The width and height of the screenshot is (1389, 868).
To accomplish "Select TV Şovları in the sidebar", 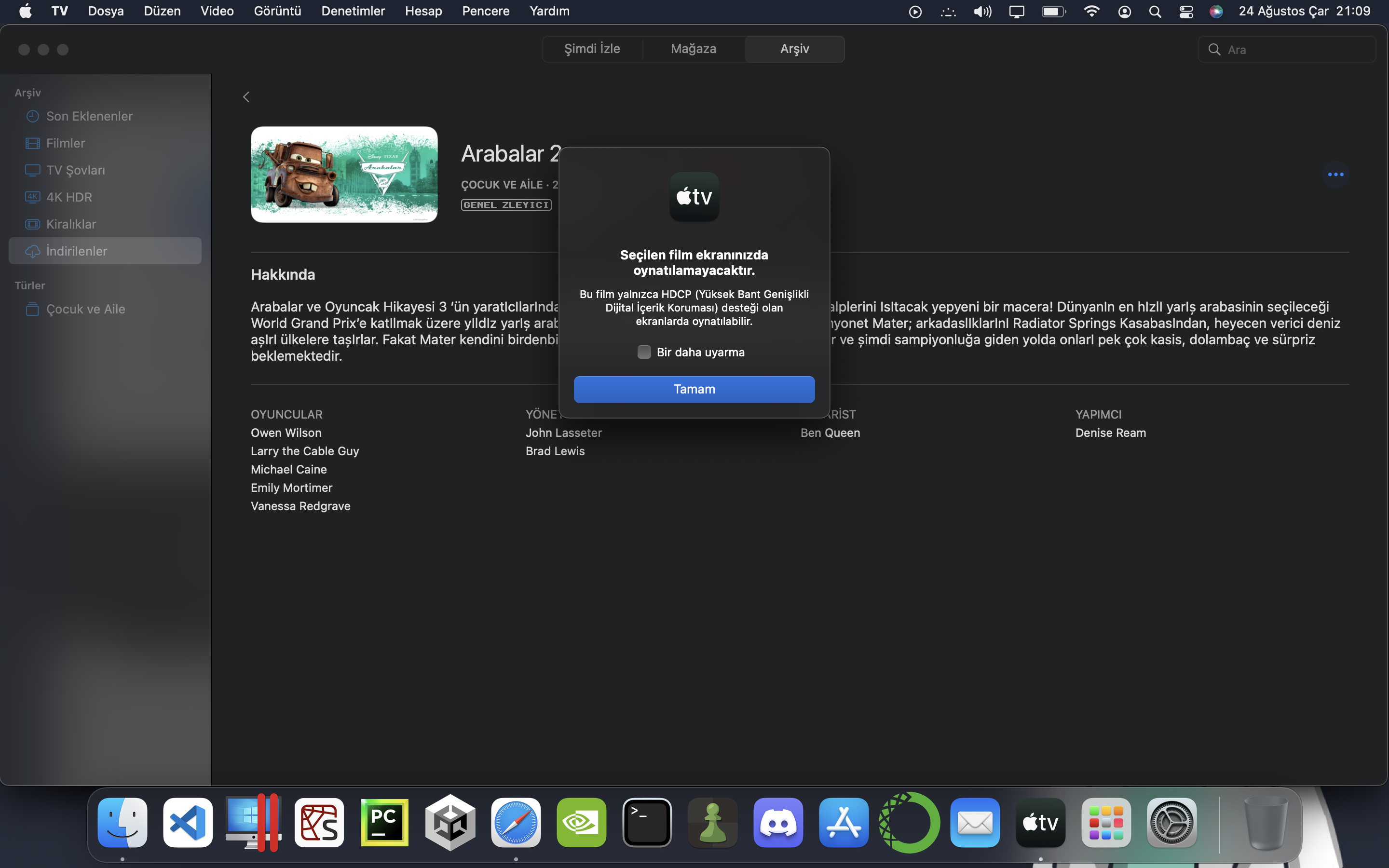I will click(x=105, y=170).
